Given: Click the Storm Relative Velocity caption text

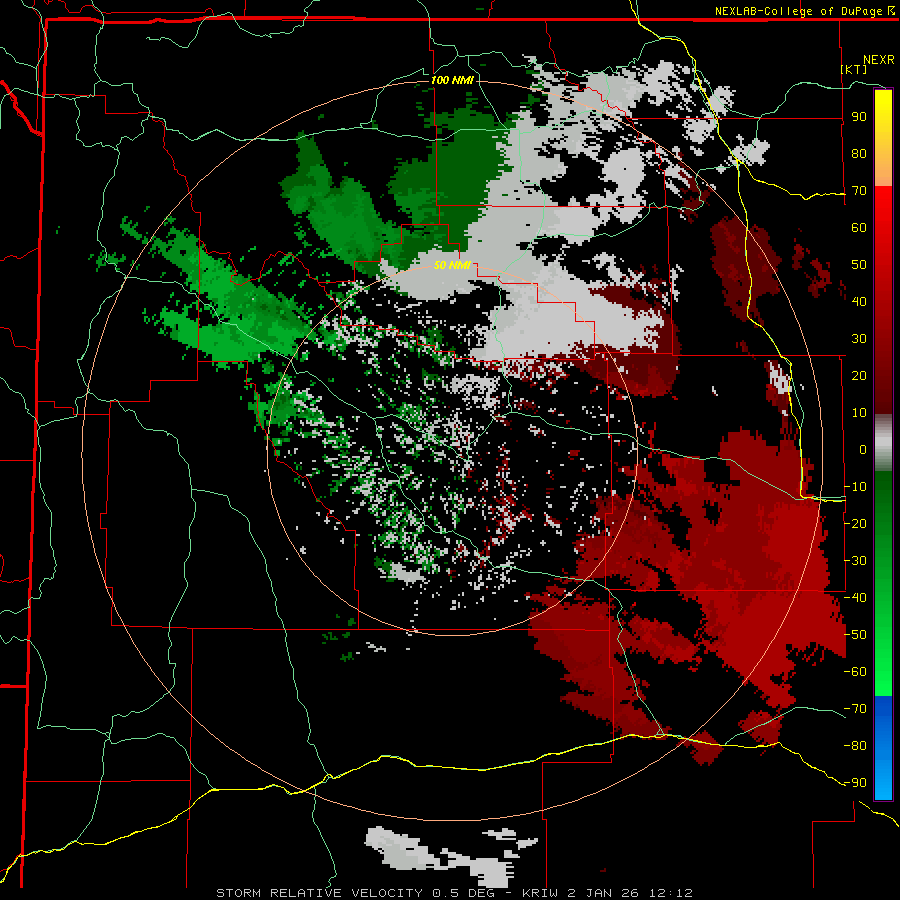Looking at the screenshot, I should (454, 893).
